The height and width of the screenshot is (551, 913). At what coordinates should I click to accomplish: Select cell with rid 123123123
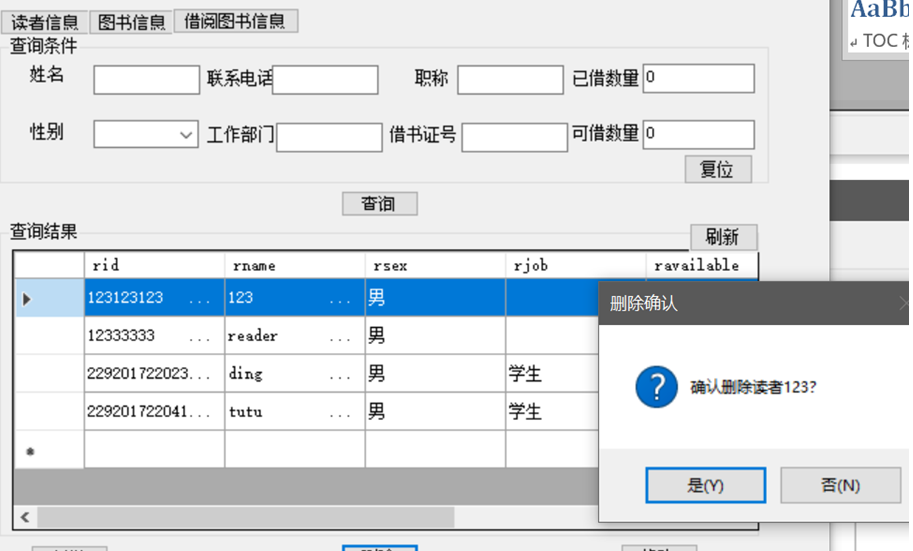(x=154, y=298)
